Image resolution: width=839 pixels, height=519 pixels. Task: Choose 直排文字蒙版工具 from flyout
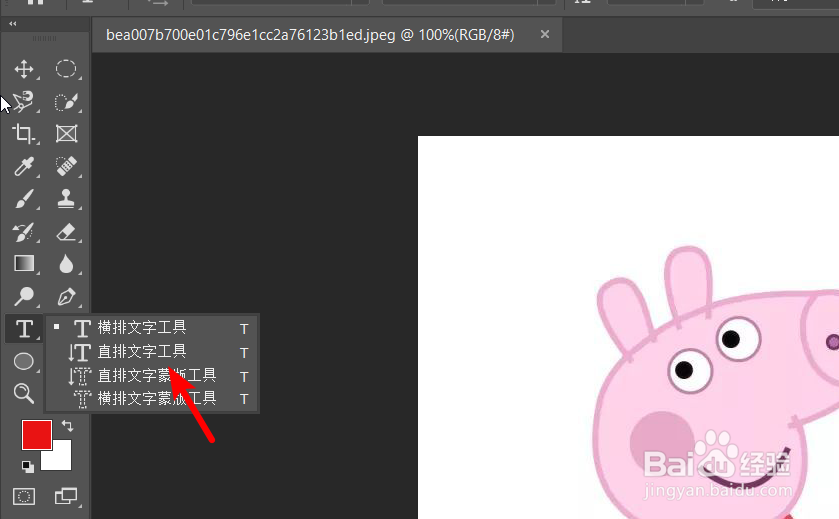[x=152, y=376]
